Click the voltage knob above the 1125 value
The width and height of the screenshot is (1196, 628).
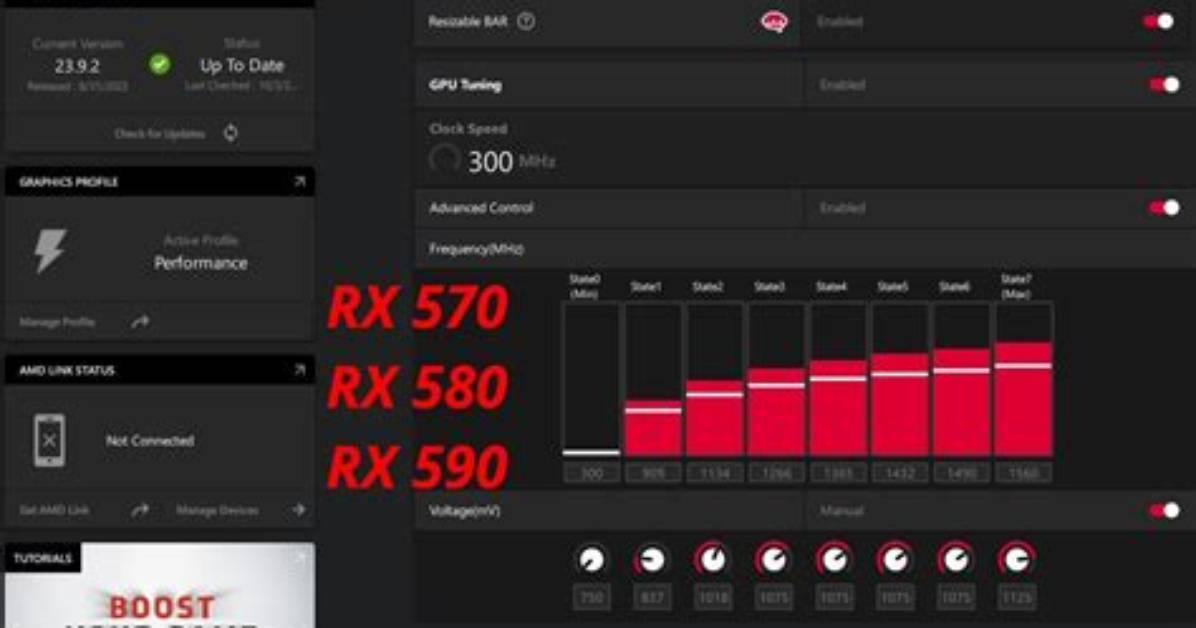coord(1016,560)
